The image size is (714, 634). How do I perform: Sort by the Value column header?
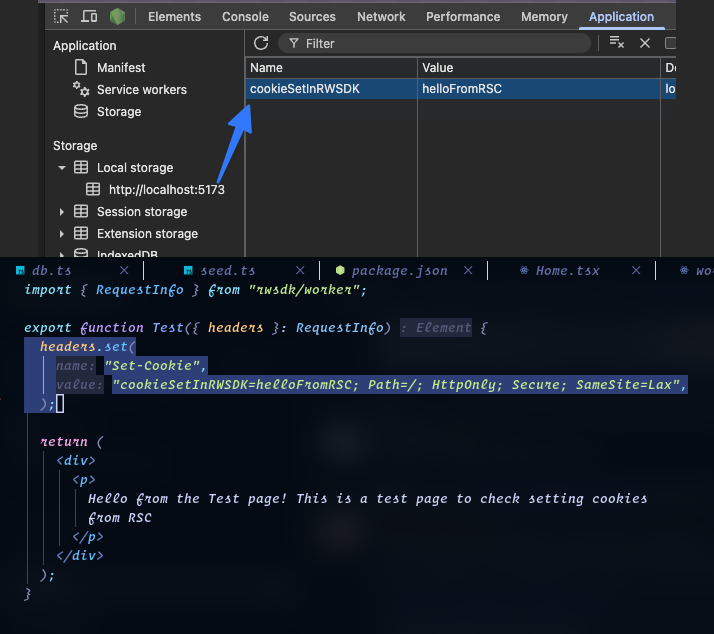coord(539,68)
